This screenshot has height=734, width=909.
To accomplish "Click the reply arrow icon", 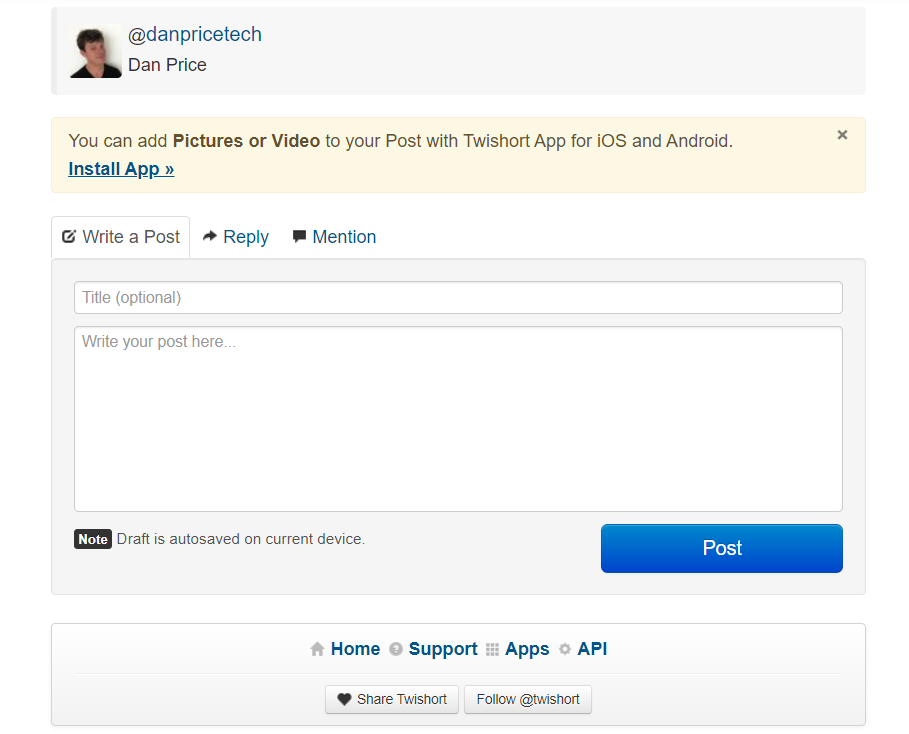I will pos(210,237).
